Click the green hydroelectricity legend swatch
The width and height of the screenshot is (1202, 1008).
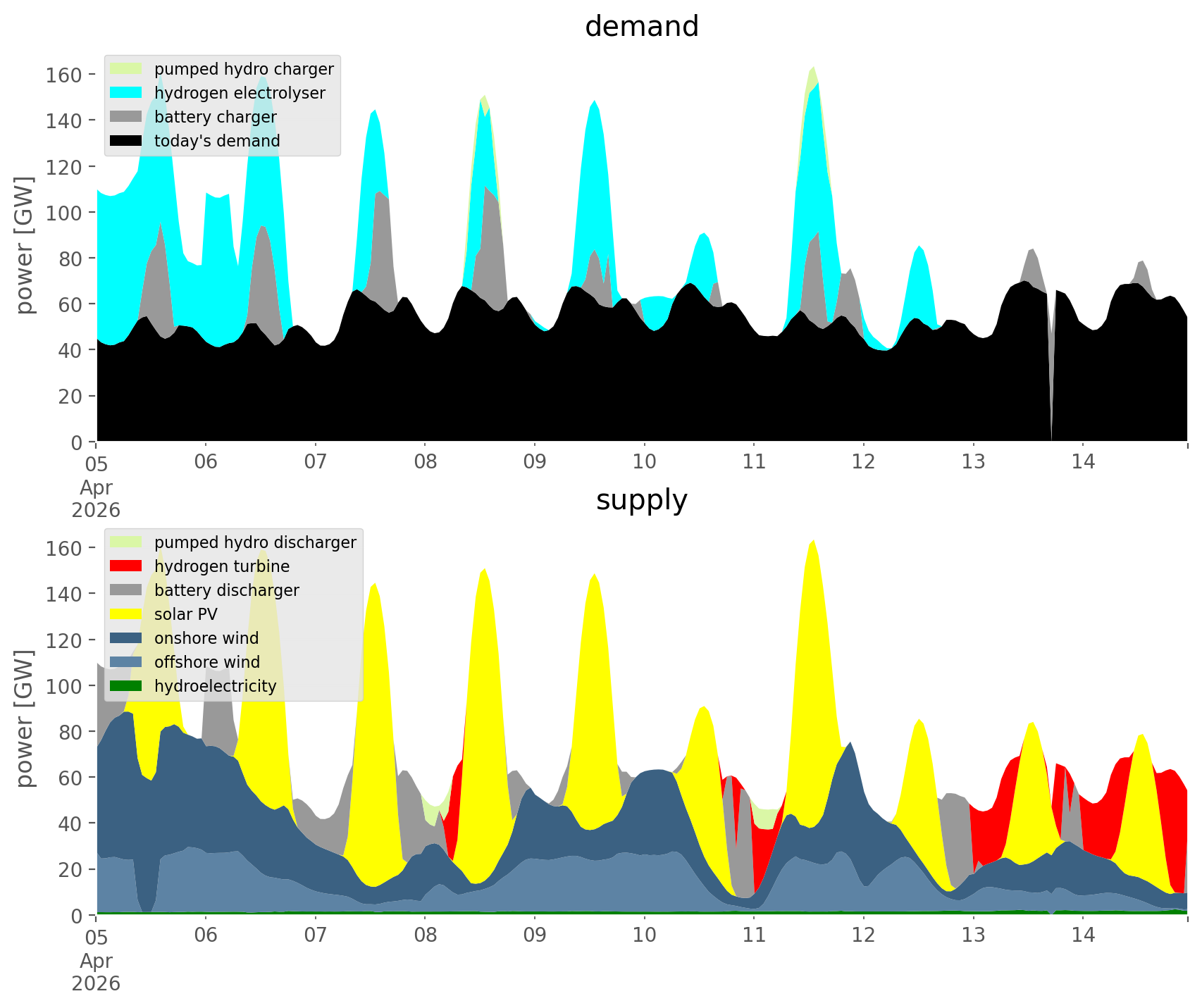(x=127, y=686)
